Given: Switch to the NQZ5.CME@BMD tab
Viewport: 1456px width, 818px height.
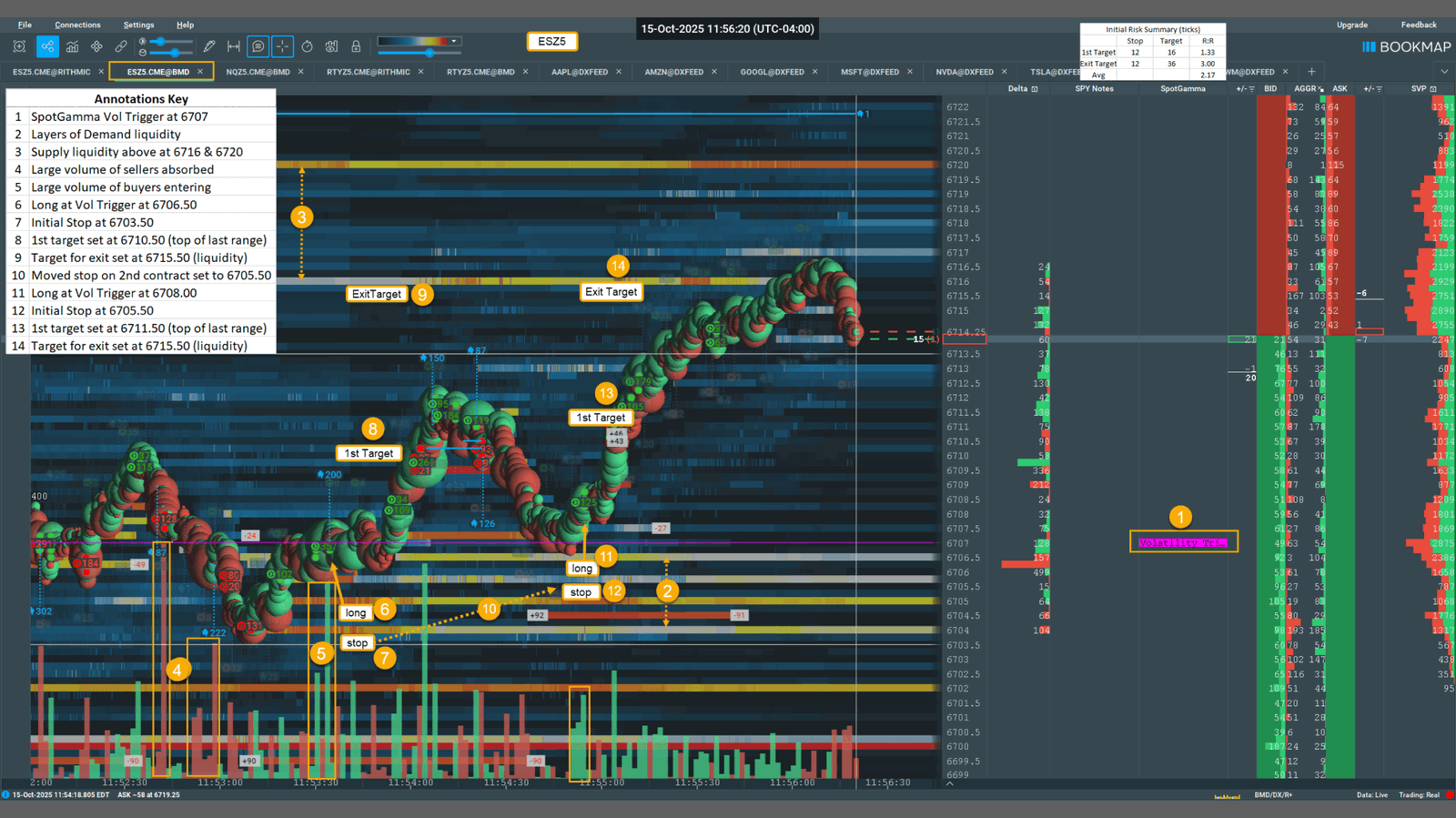Looking at the screenshot, I should (x=258, y=72).
